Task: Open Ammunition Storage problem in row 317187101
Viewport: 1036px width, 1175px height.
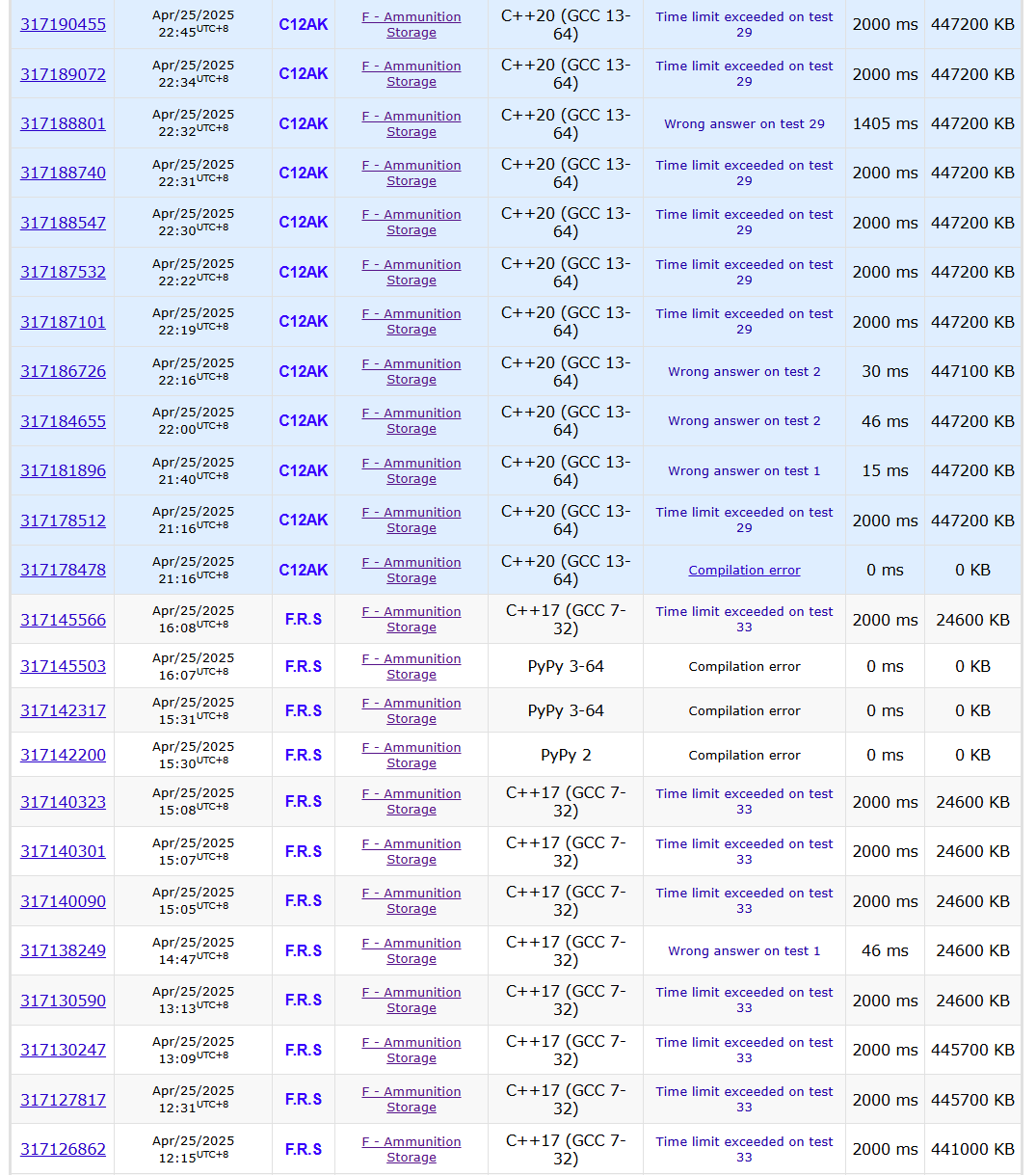Action: point(412,322)
